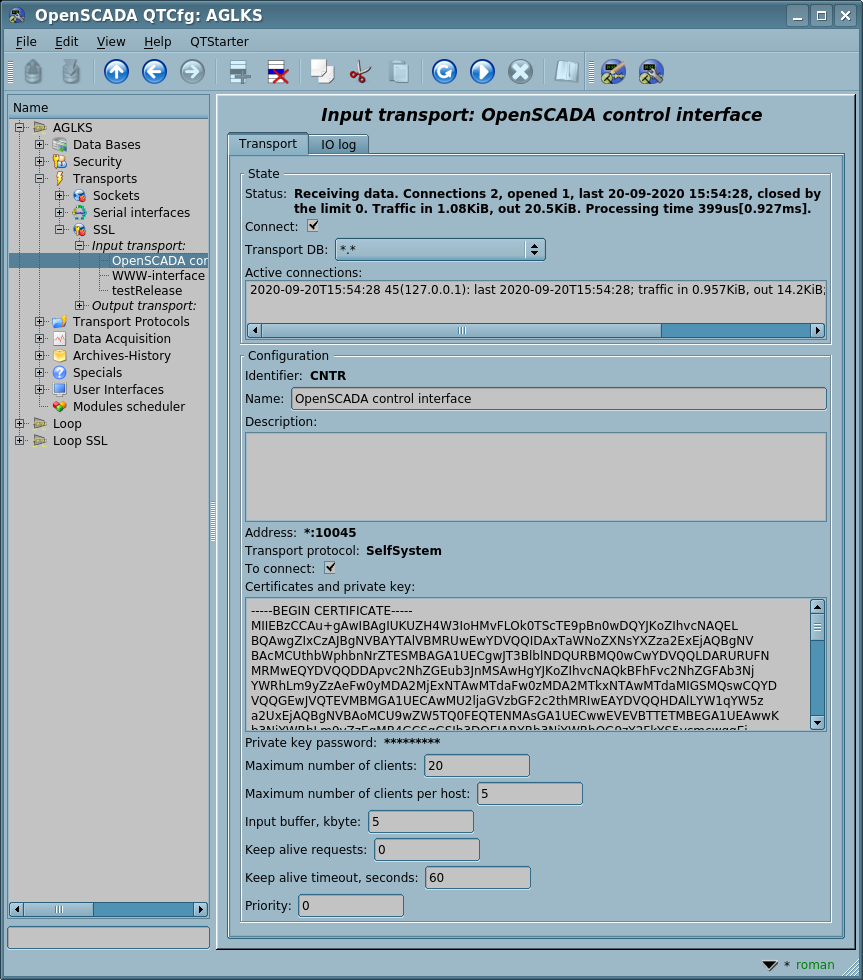
Task: Click the Active connections horizontal scrollbar handle
Action: point(462,331)
